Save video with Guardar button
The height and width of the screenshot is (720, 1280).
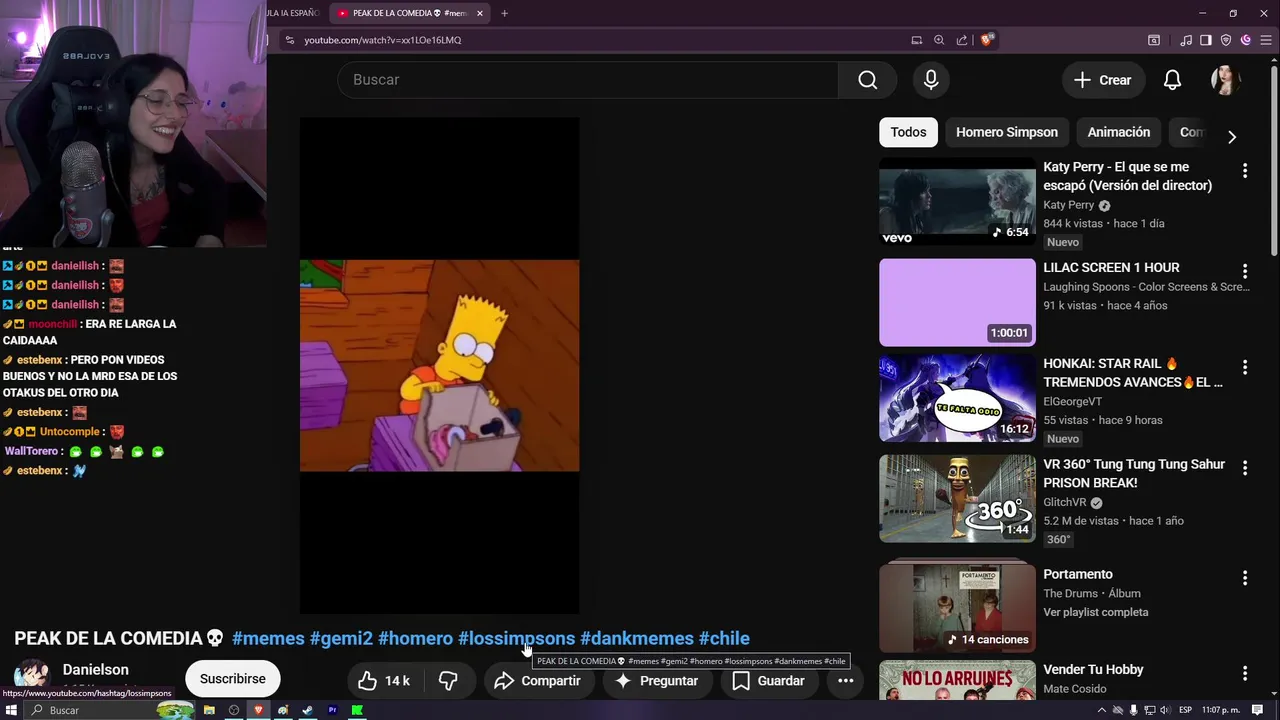click(x=768, y=681)
